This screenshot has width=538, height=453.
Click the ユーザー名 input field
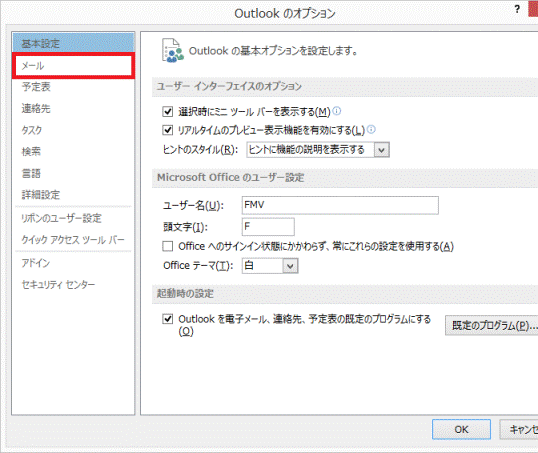coord(340,205)
